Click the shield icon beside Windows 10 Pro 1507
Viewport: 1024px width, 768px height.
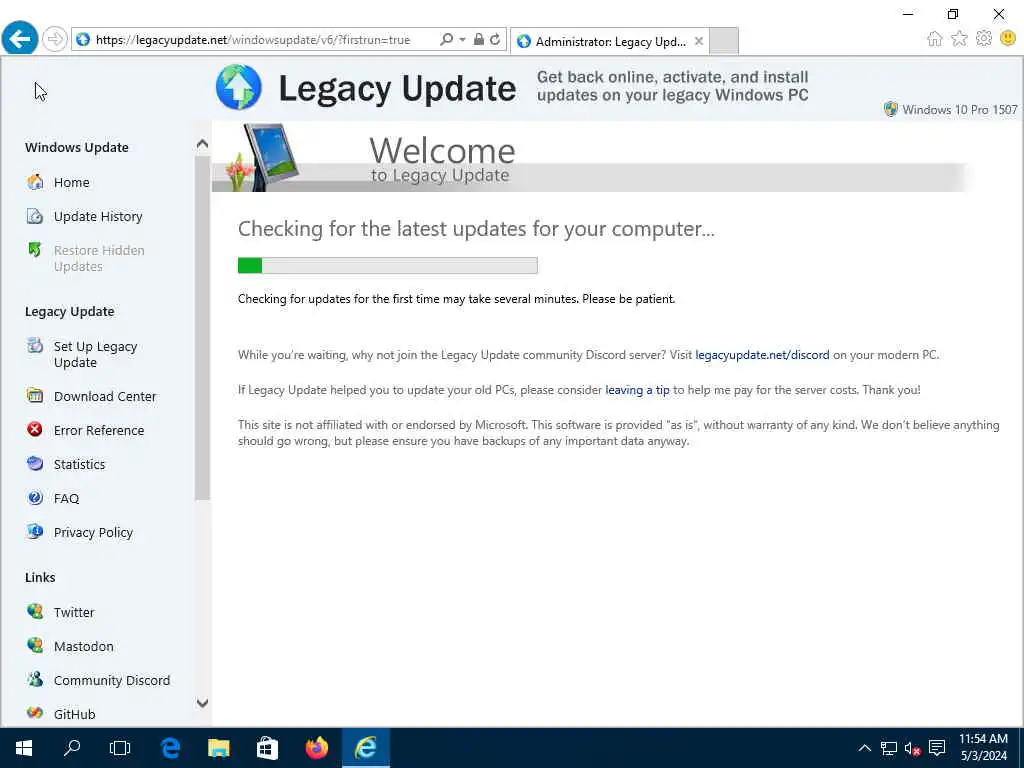890,109
